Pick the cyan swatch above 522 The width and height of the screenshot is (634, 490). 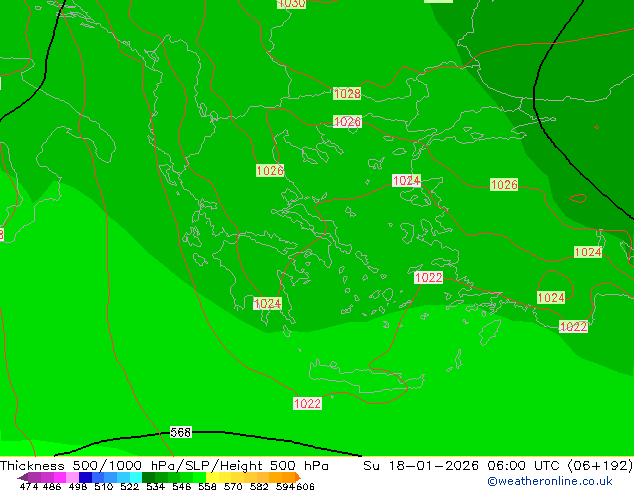click(x=135, y=477)
